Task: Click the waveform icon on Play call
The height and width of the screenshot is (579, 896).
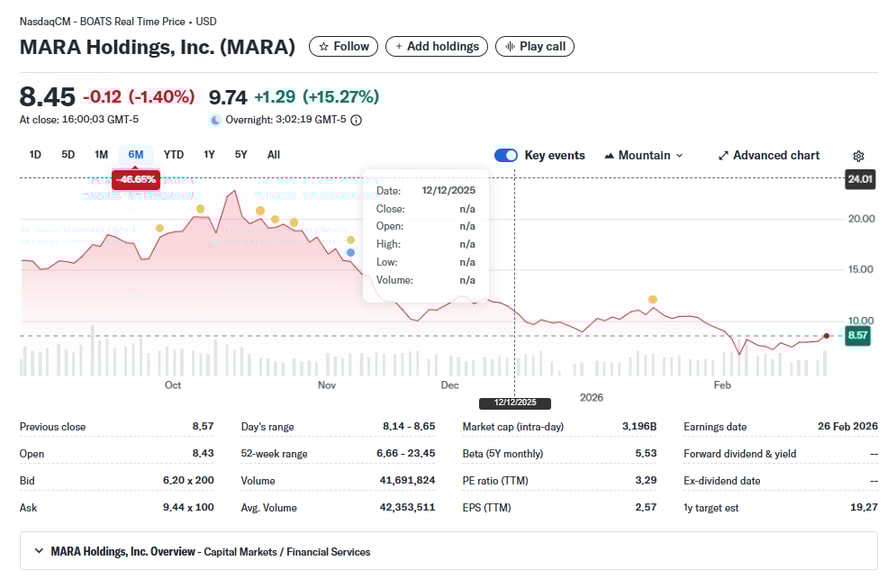Action: point(510,46)
